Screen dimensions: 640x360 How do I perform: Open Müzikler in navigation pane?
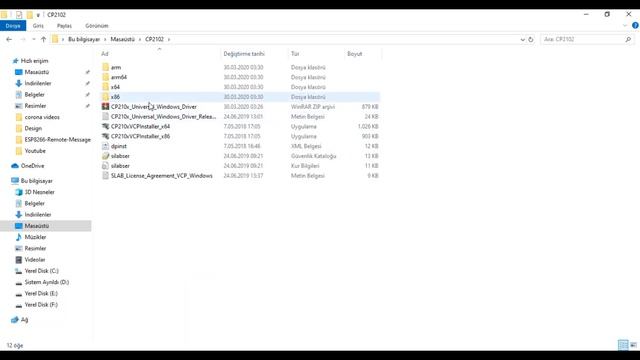(x=35, y=237)
